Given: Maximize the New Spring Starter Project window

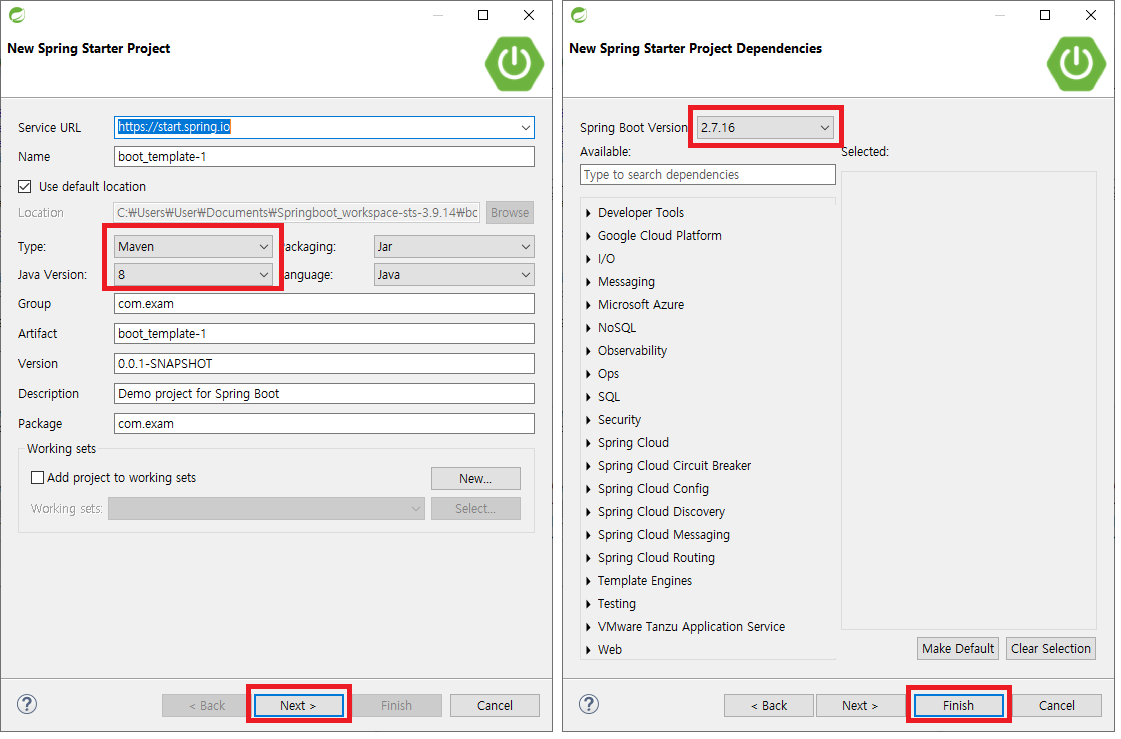Looking at the screenshot, I should pos(485,15).
